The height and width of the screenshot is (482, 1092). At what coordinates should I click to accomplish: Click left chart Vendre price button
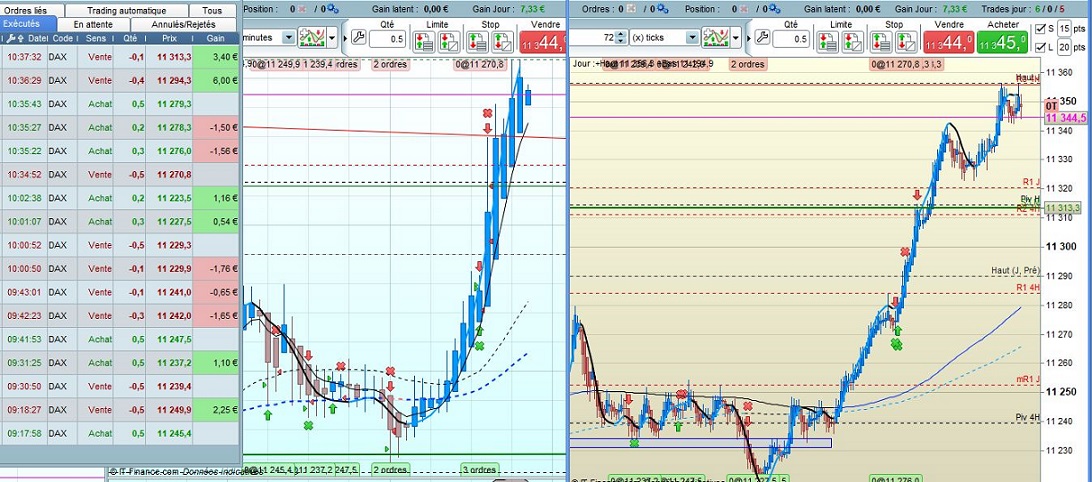point(542,42)
